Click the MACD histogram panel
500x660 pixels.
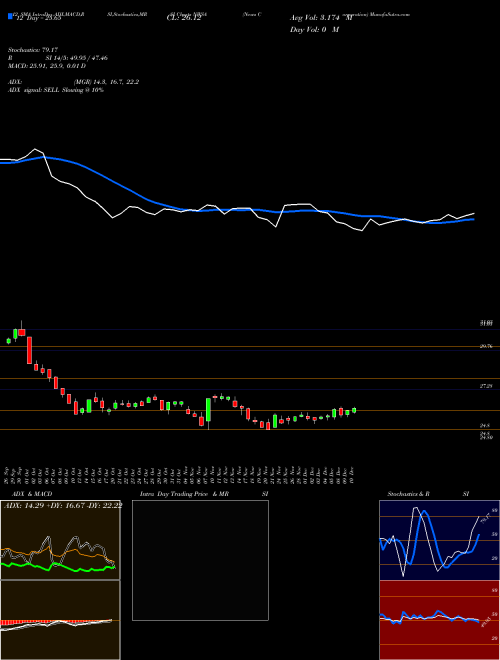pos(60,620)
